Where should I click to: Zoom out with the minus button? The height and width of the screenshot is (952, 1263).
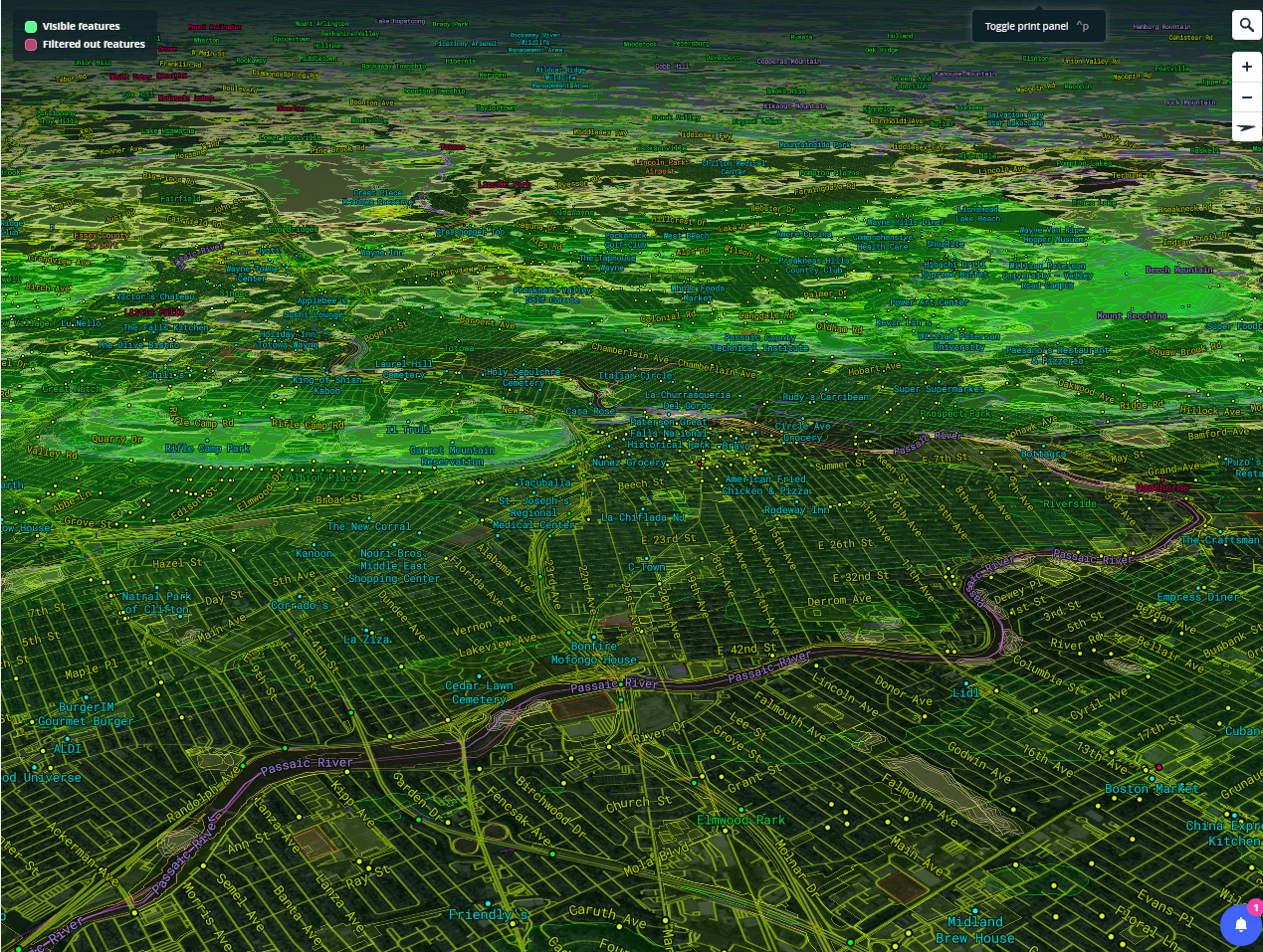(1246, 97)
